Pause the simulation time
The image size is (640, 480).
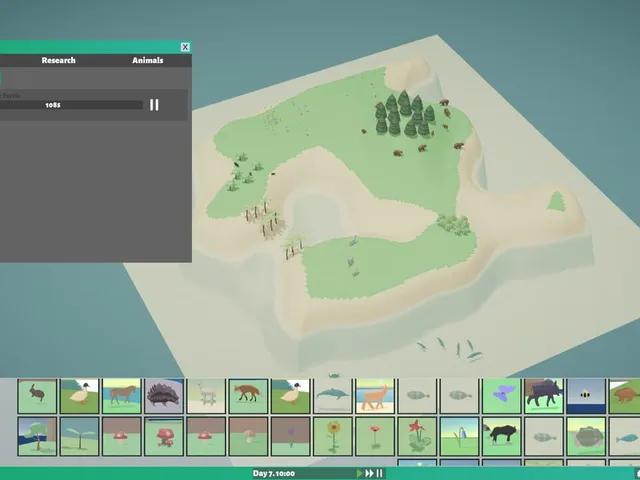[x=379, y=473]
